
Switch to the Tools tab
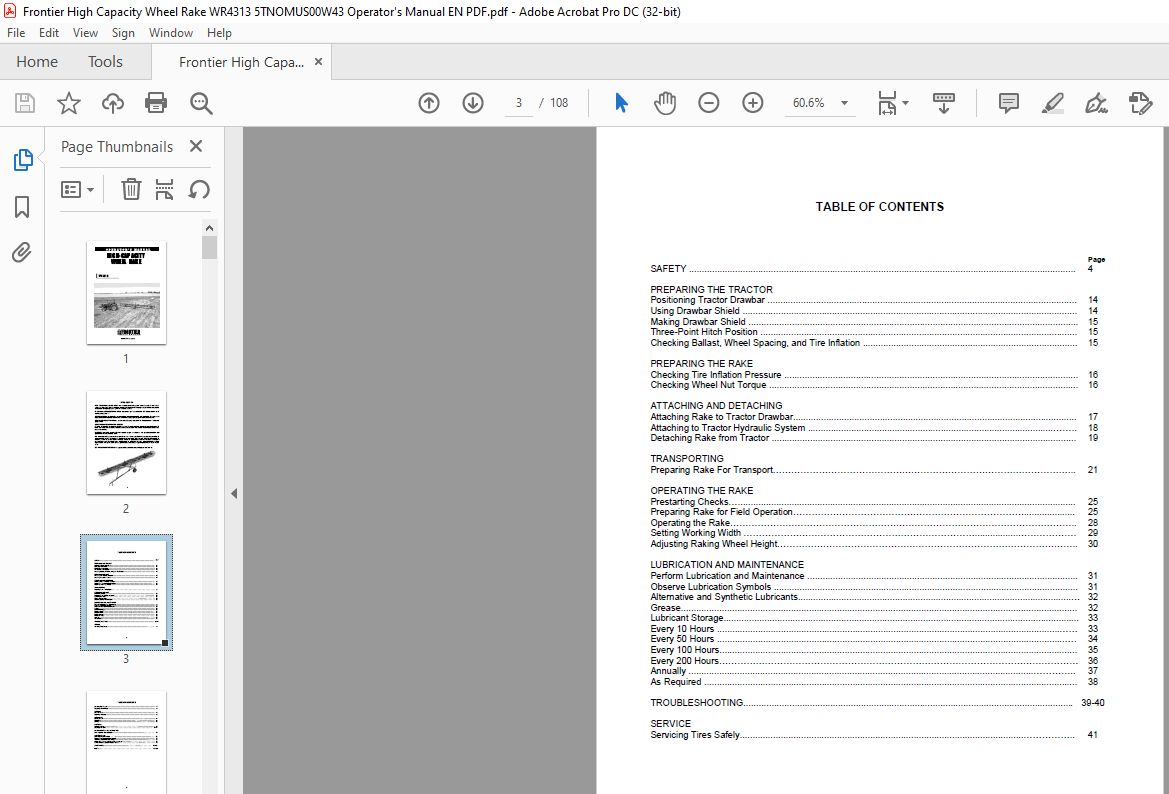105,62
